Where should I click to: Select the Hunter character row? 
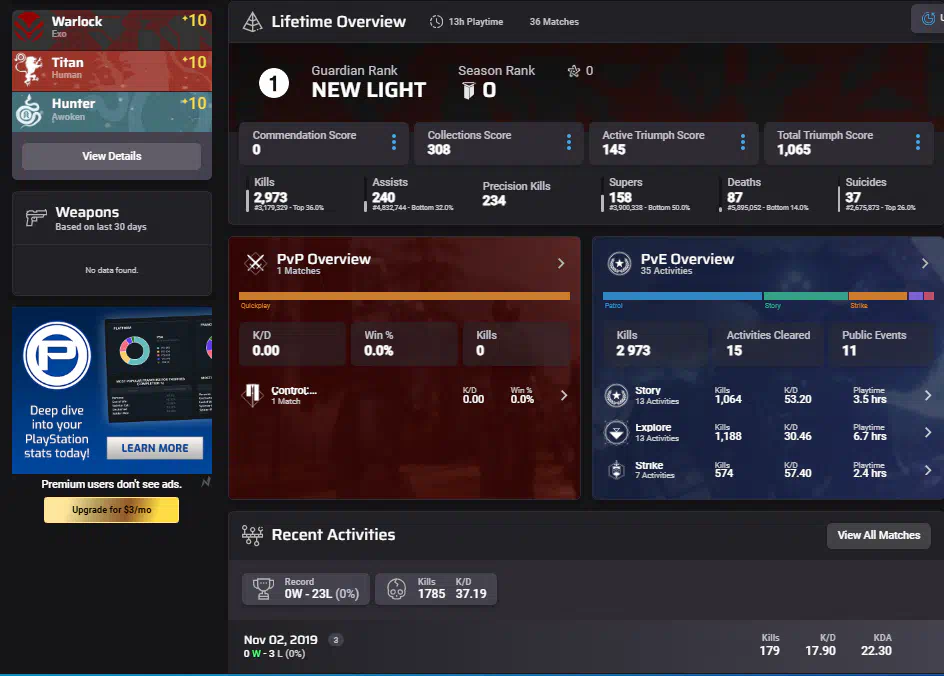tap(112, 110)
